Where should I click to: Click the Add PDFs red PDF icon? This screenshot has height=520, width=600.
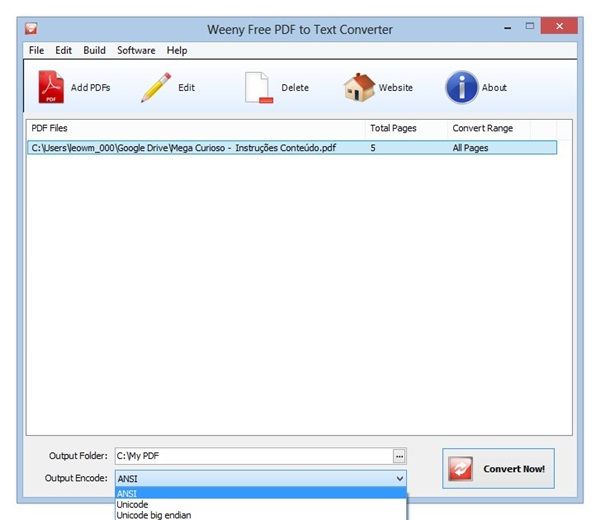point(51,87)
